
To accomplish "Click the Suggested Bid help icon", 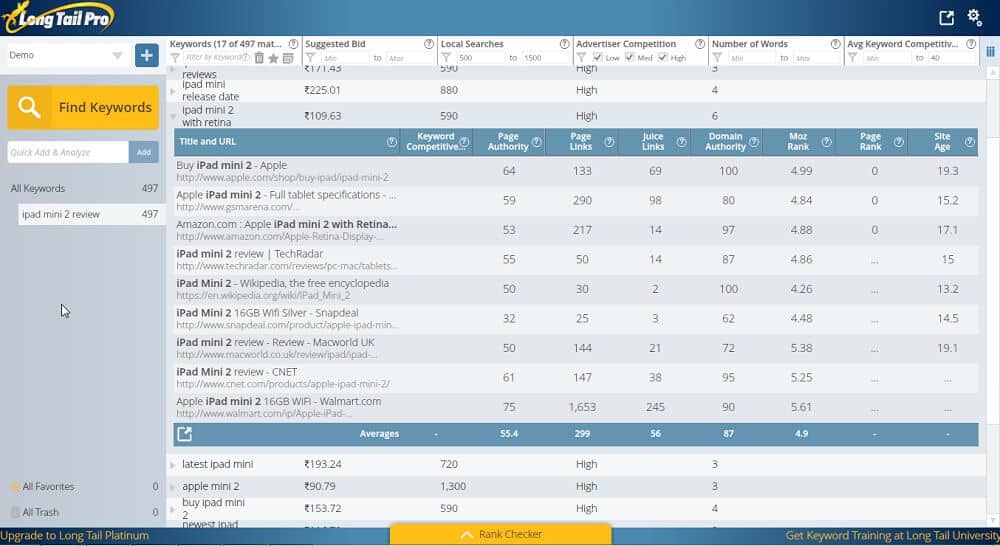I will click(429, 44).
